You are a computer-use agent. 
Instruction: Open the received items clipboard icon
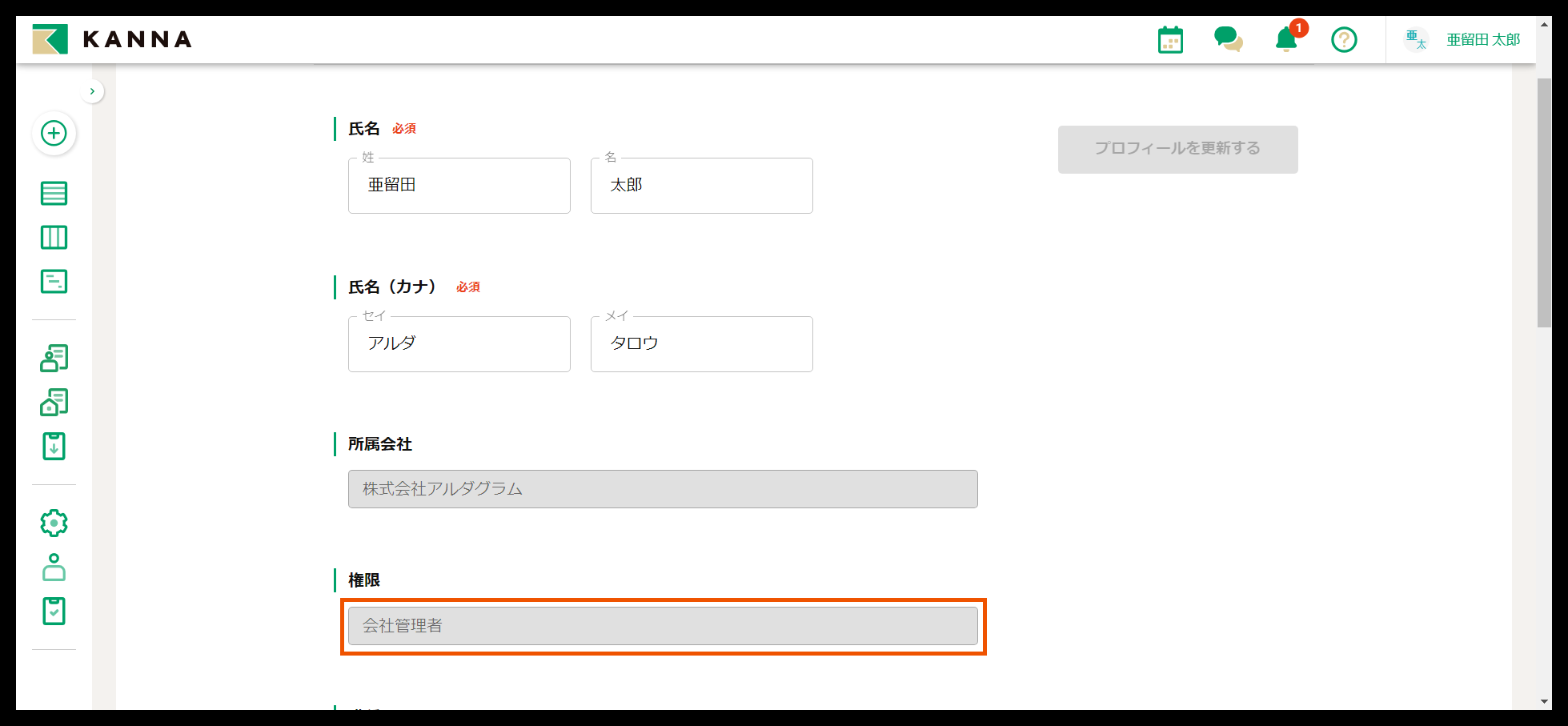coord(54,447)
